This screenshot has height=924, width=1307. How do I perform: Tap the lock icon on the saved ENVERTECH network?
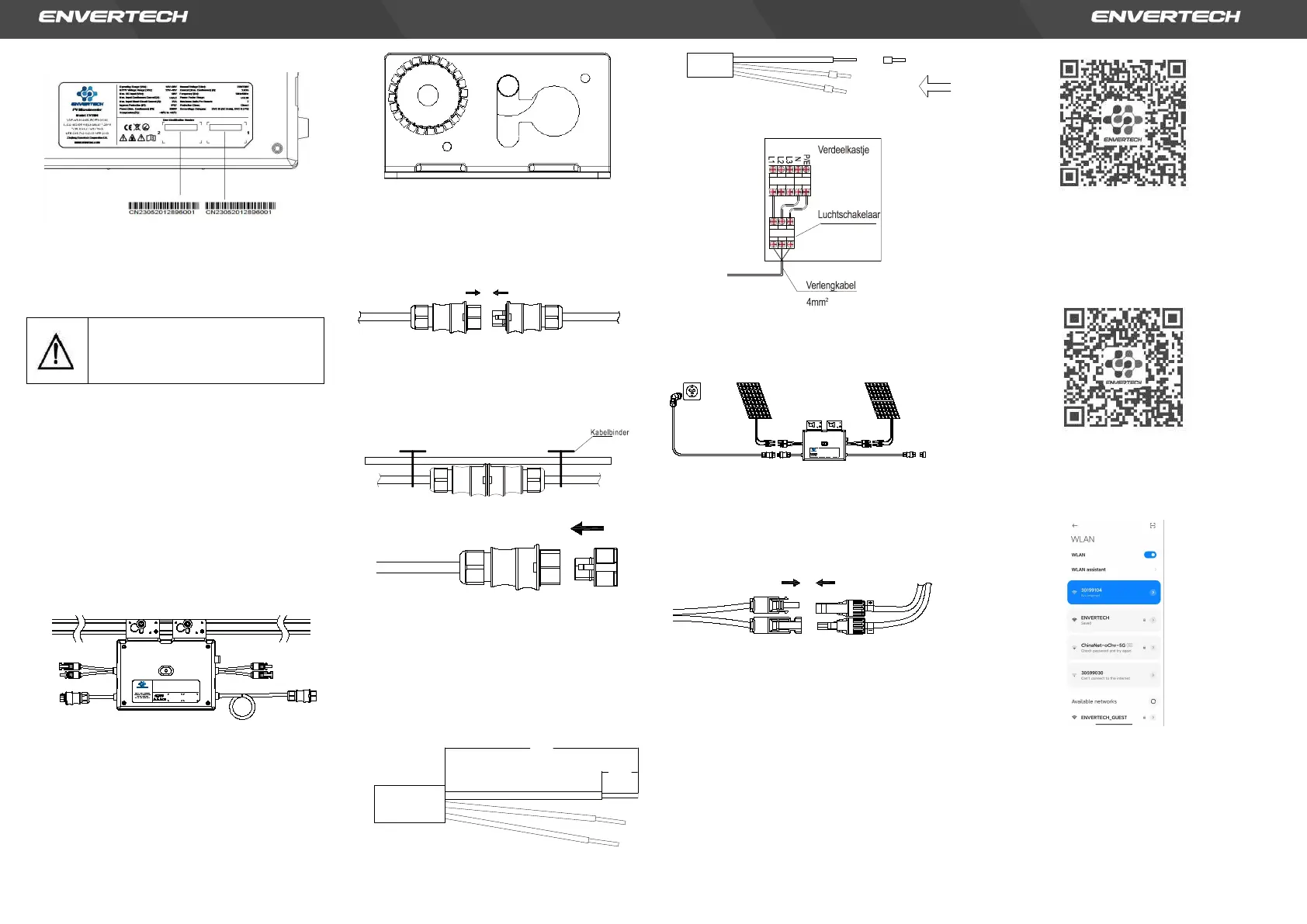pyautogui.click(x=1145, y=620)
